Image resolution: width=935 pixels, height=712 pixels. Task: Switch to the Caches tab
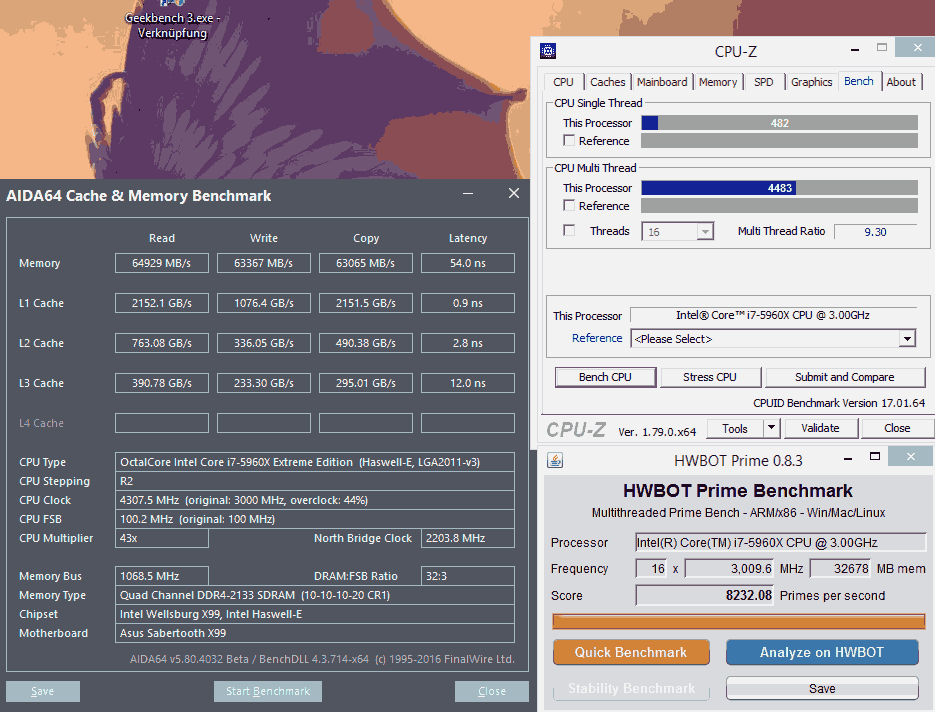click(608, 82)
